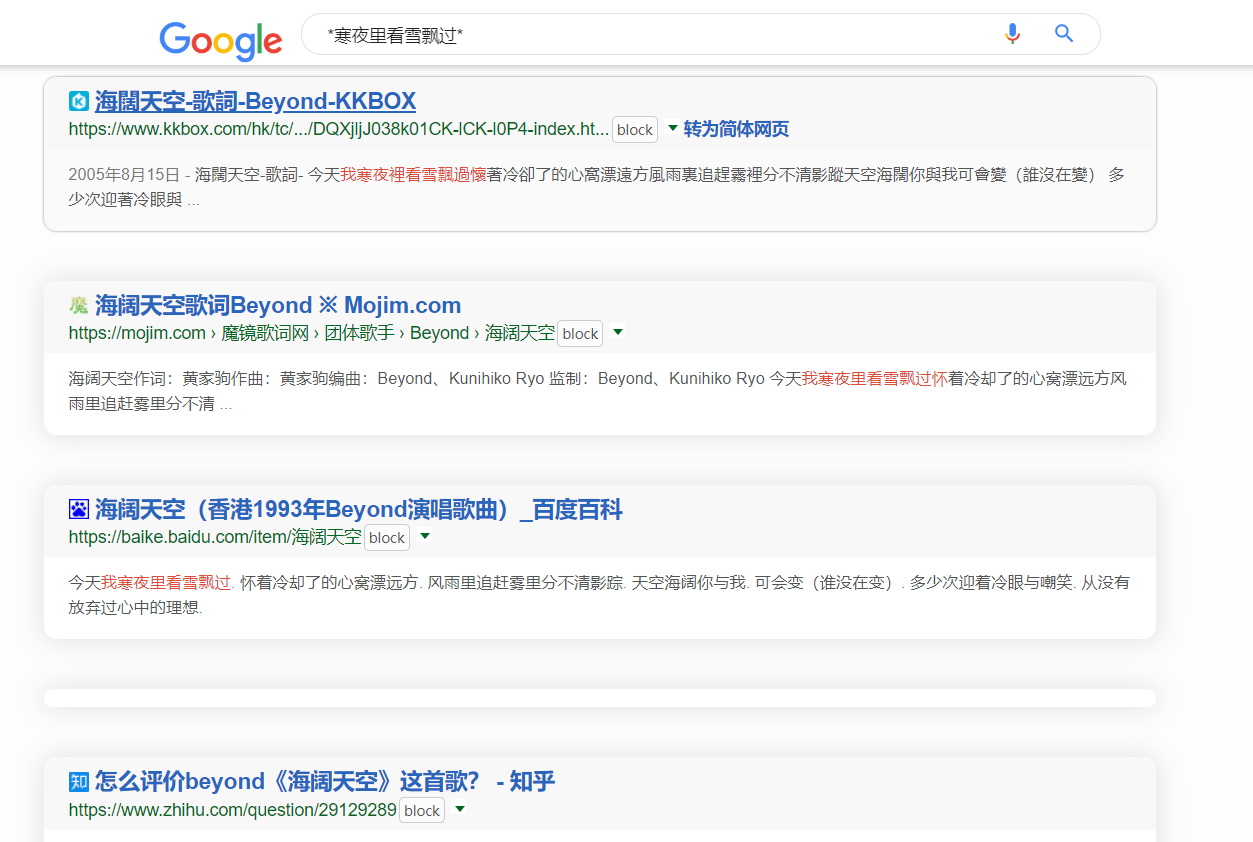Expand the dropdown arrow after KKBOX URL

click(x=672, y=128)
